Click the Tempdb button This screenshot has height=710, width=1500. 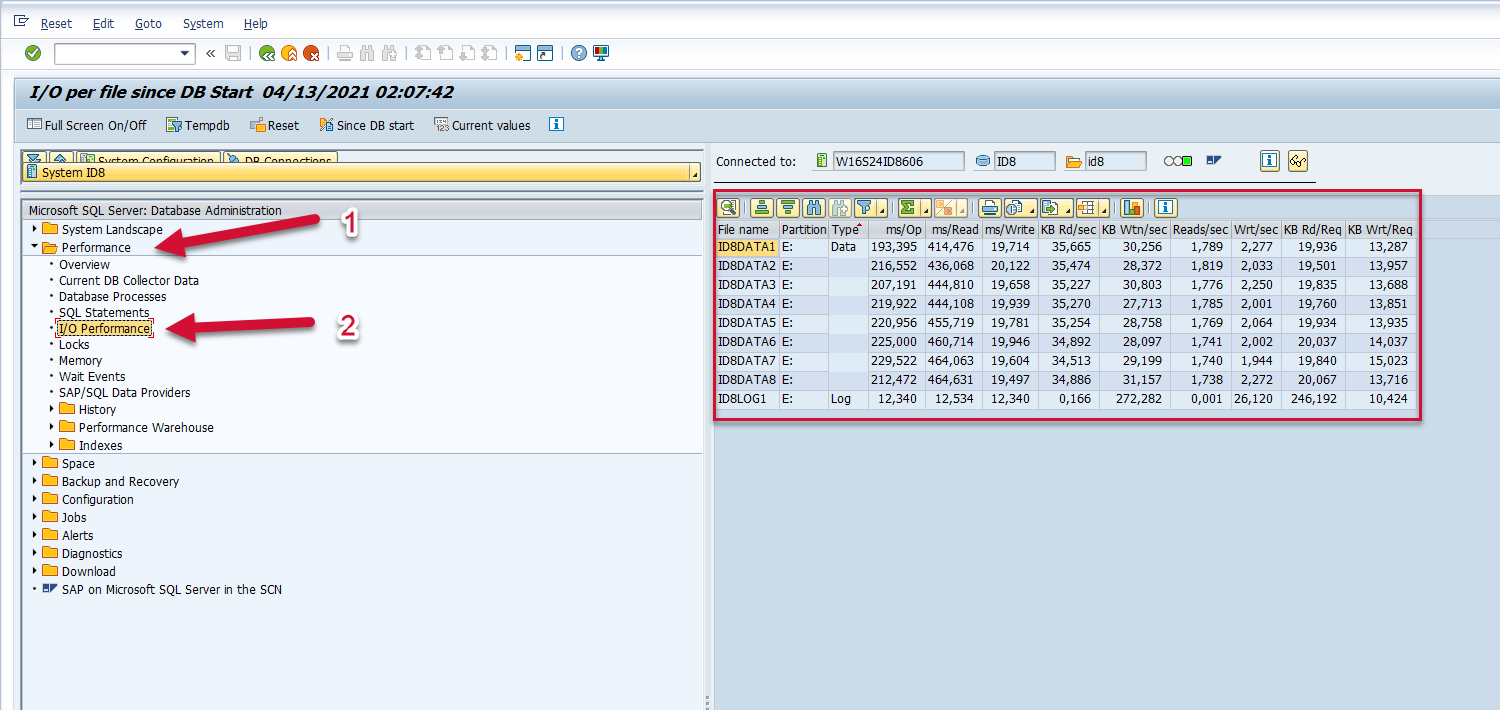click(197, 125)
